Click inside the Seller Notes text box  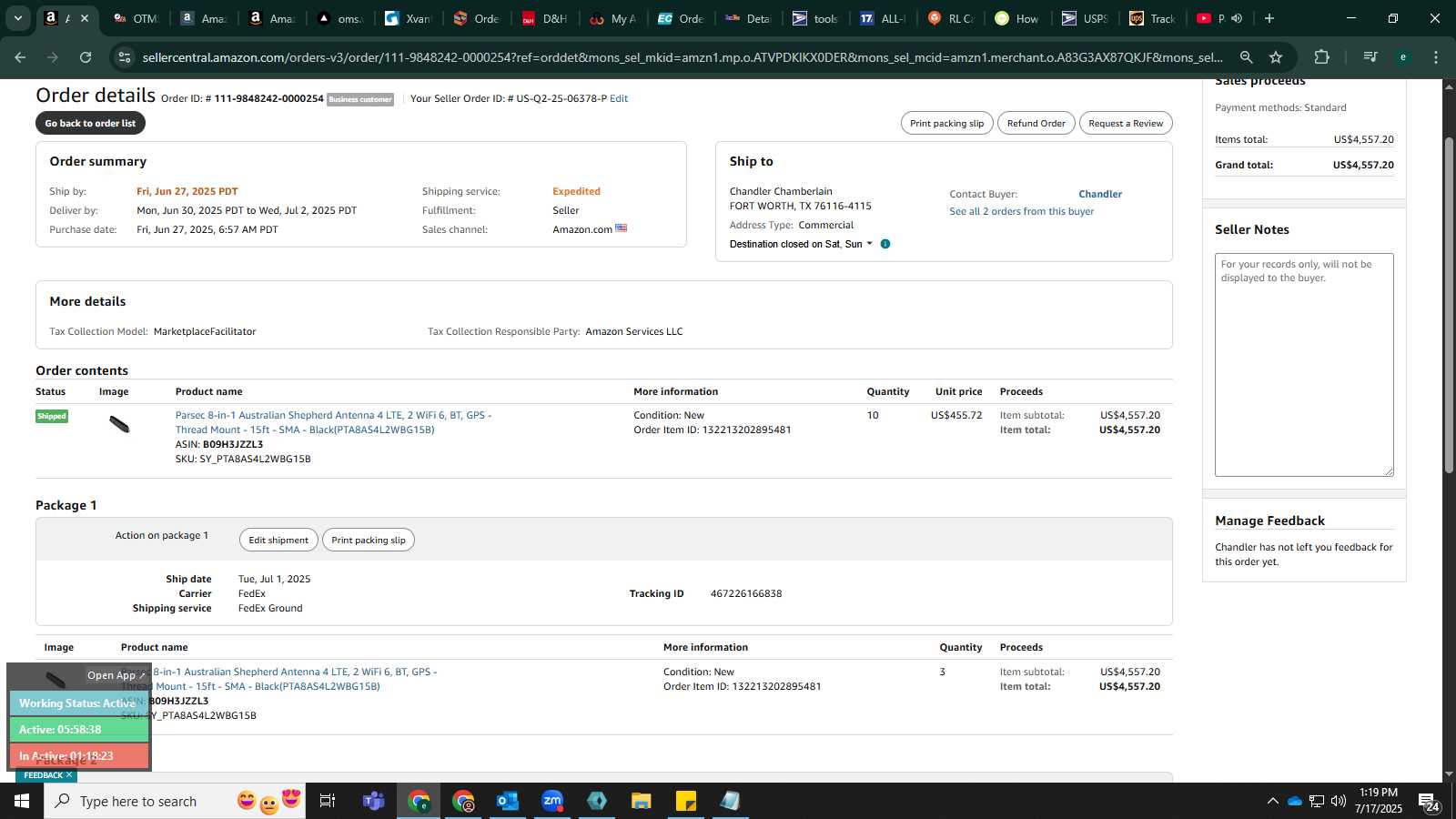(1304, 365)
